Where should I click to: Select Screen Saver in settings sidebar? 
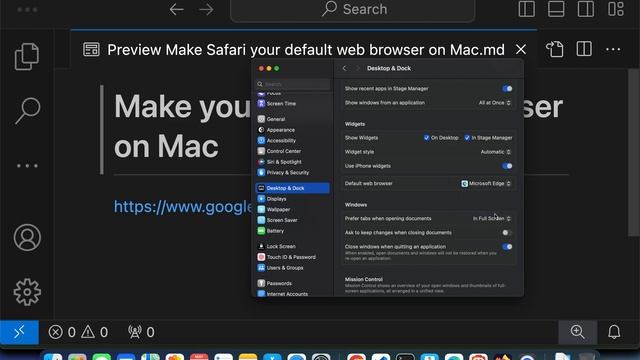[293, 220]
